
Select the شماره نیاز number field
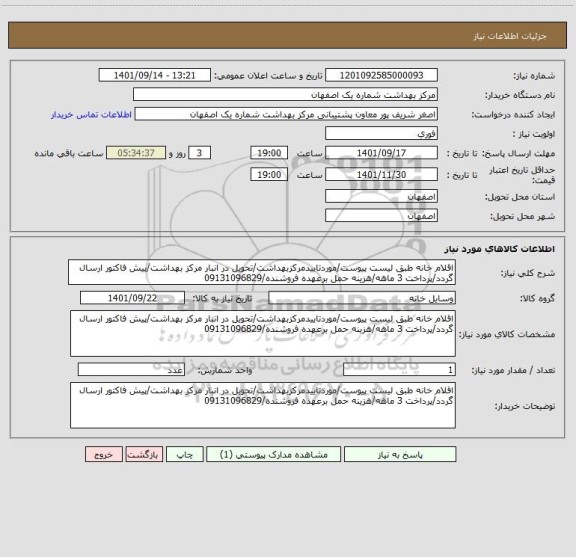381,75
